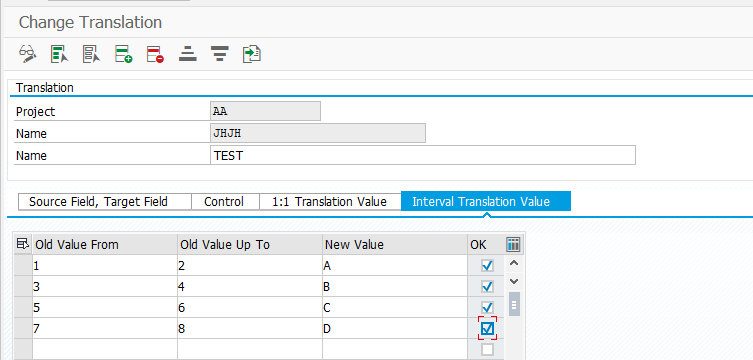The image size is (753, 360).
Task: Click the Sort Ascending icon
Action: tap(188, 53)
